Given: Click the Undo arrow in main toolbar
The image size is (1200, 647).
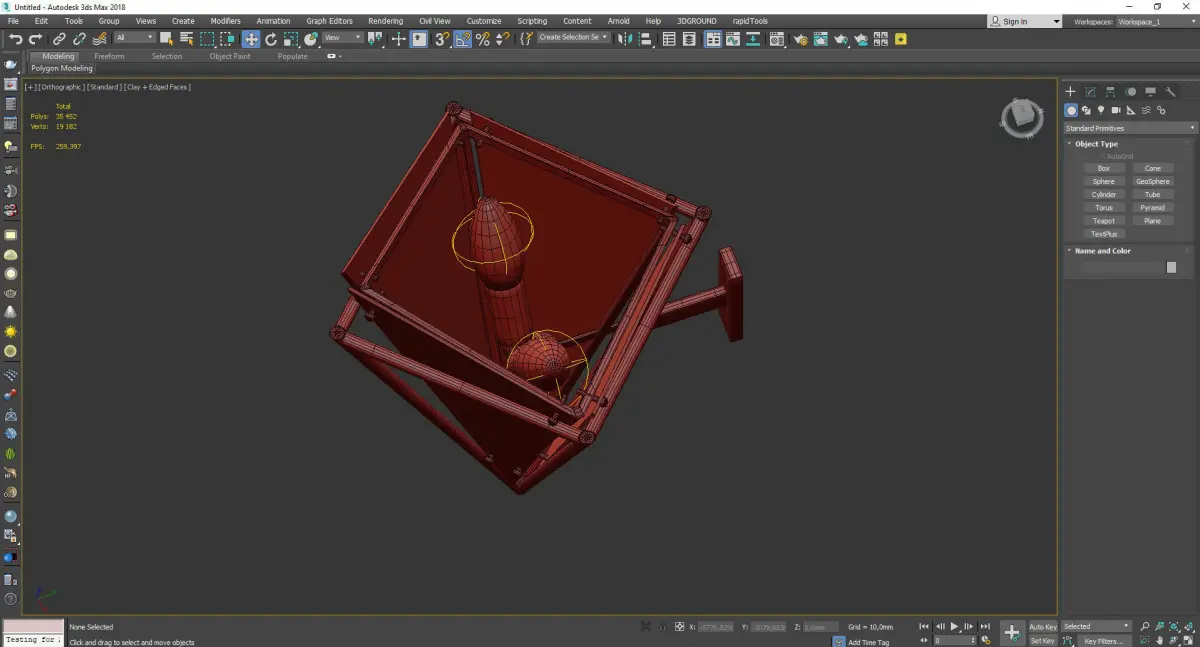Looking at the screenshot, I should pyautogui.click(x=15, y=39).
